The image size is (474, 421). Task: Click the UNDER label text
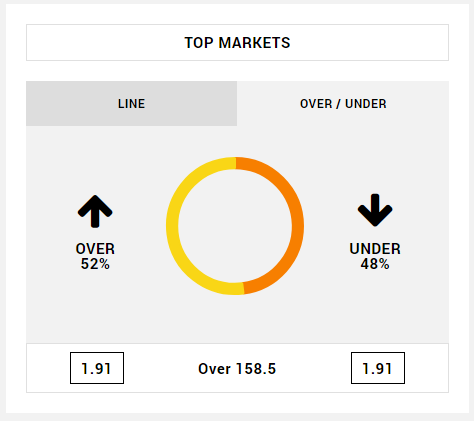(375, 249)
